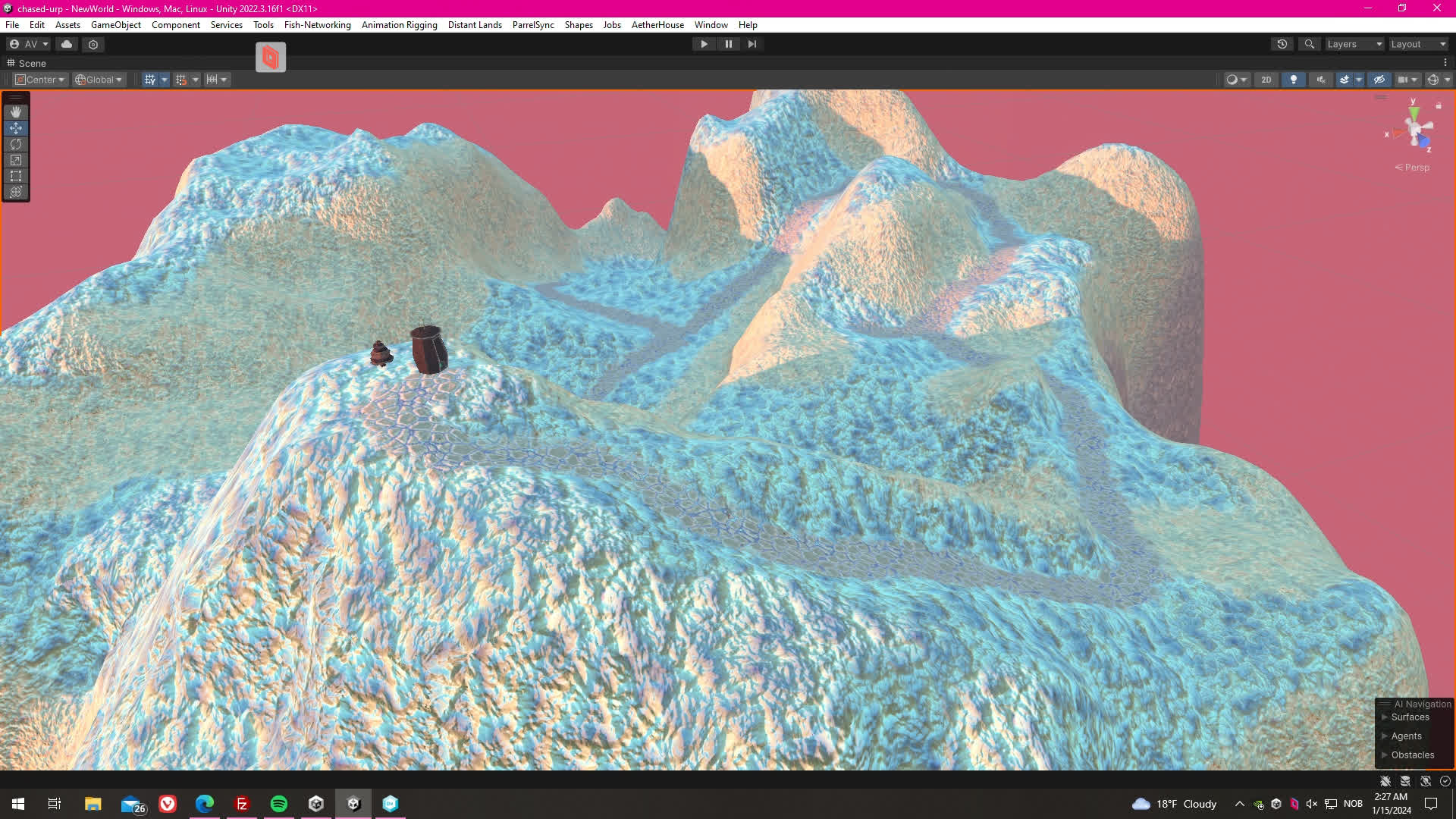This screenshot has width=1456, height=819.
Task: Toggle scene audio mute
Action: [x=1321, y=80]
